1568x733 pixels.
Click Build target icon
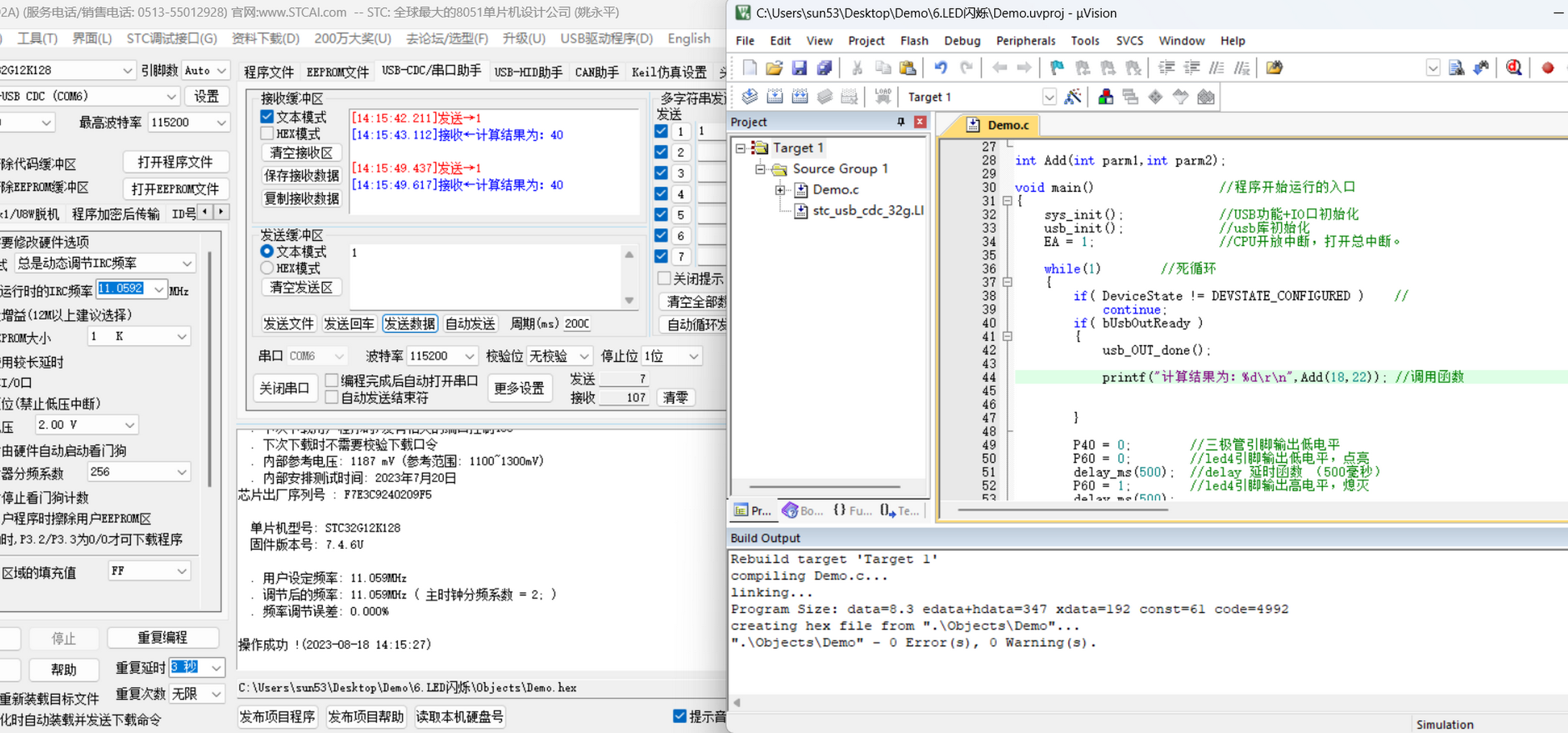(x=775, y=96)
